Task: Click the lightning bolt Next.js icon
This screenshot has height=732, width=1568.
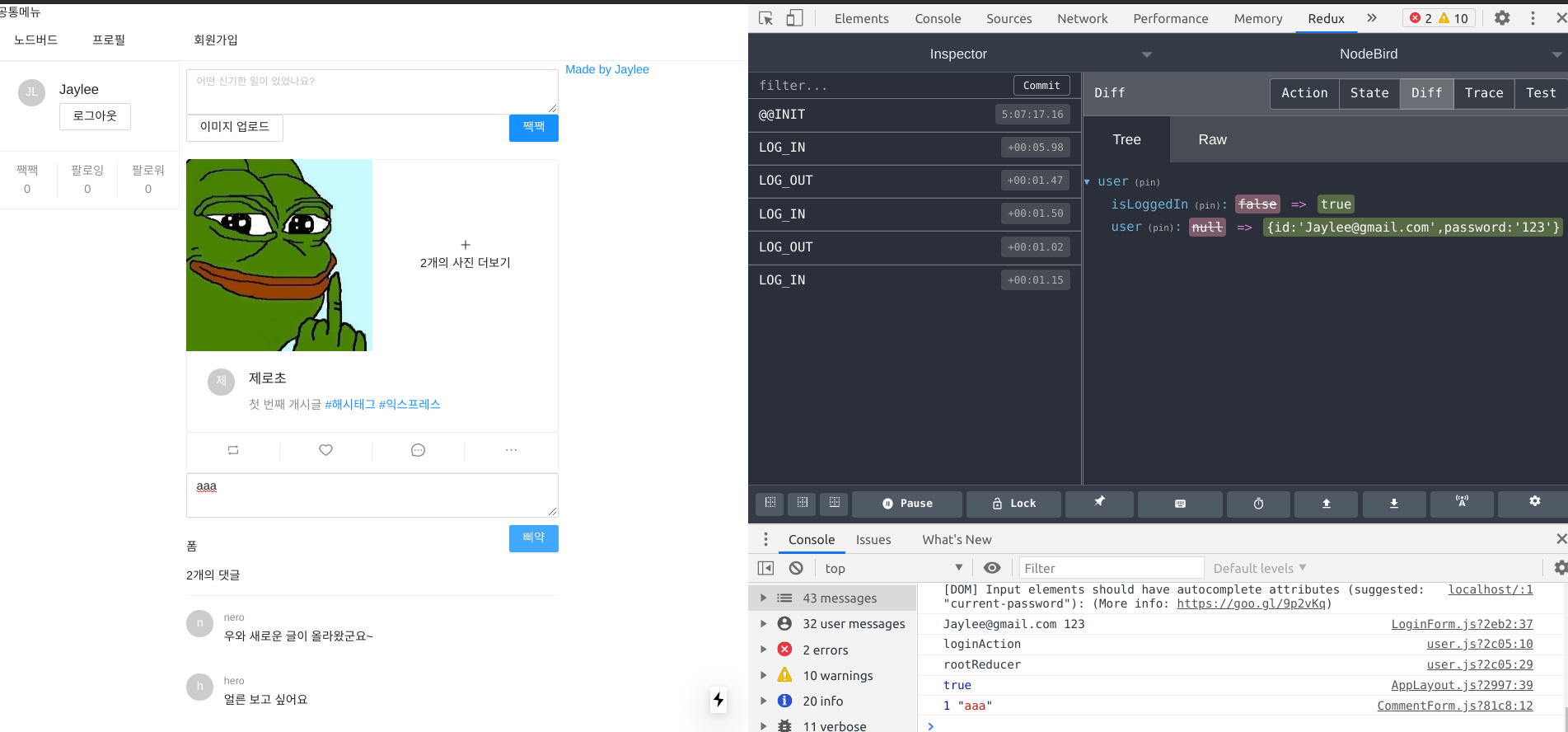Action: (718, 700)
